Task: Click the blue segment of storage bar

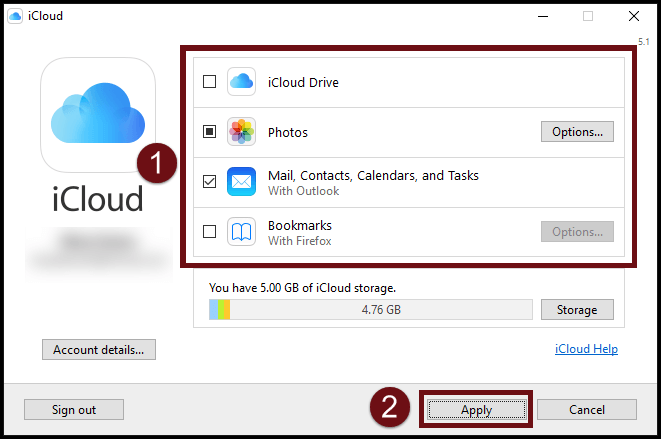Action: (214, 310)
